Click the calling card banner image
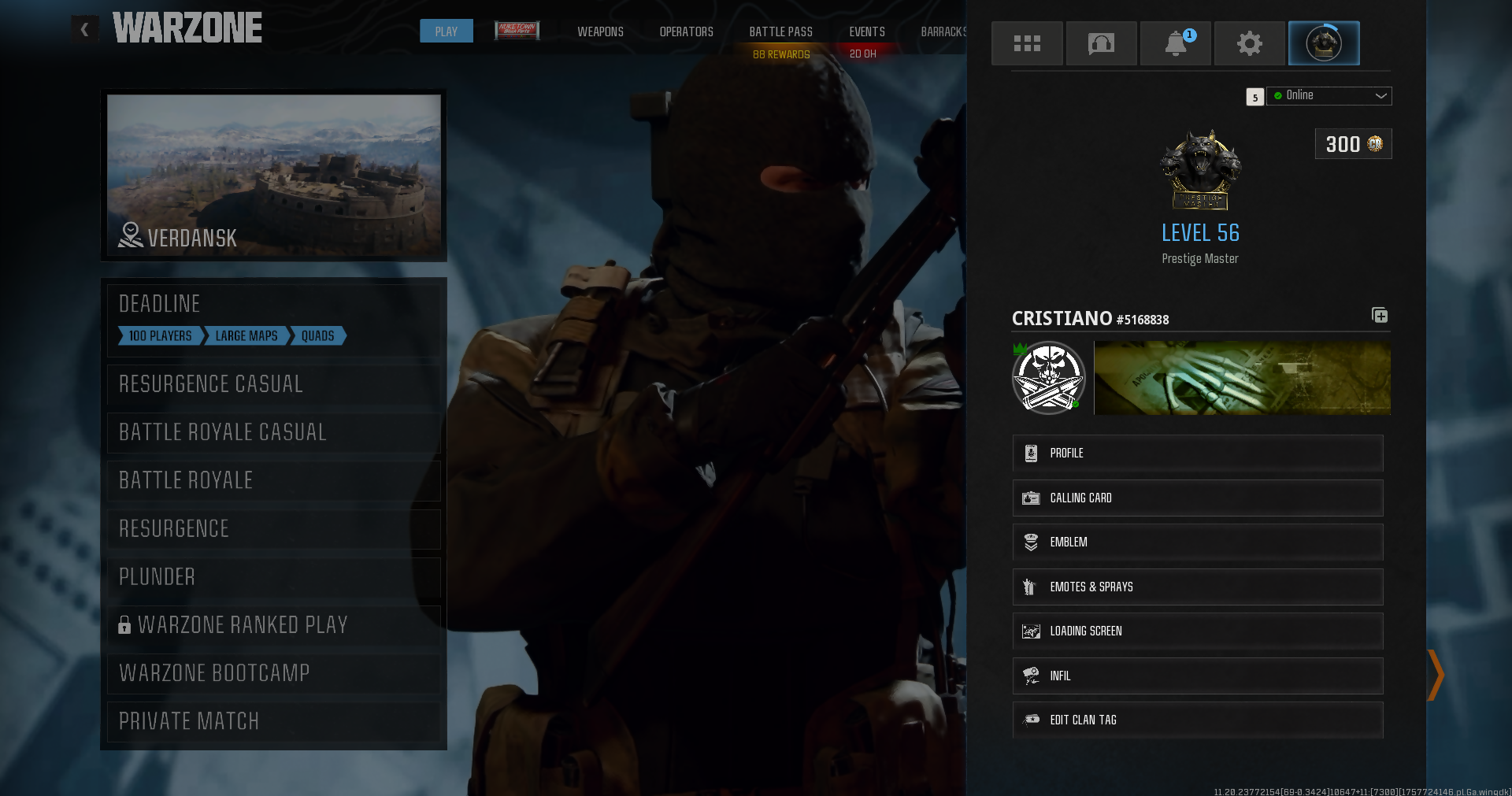 (x=1242, y=378)
